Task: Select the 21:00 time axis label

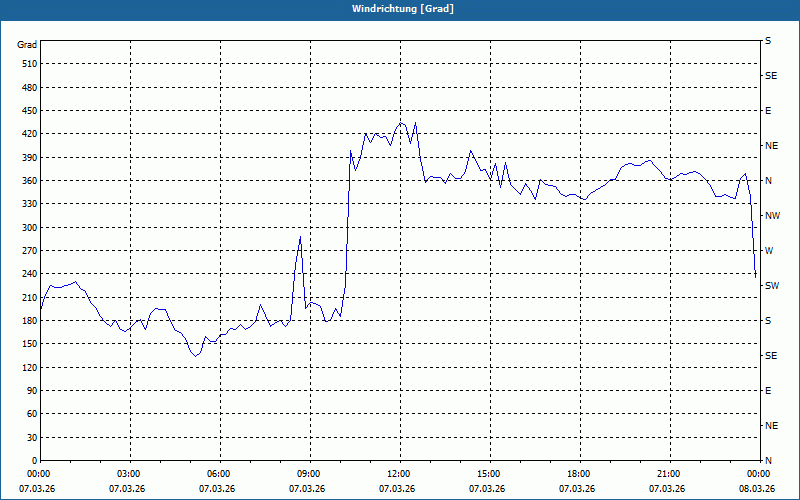Action: [668, 473]
